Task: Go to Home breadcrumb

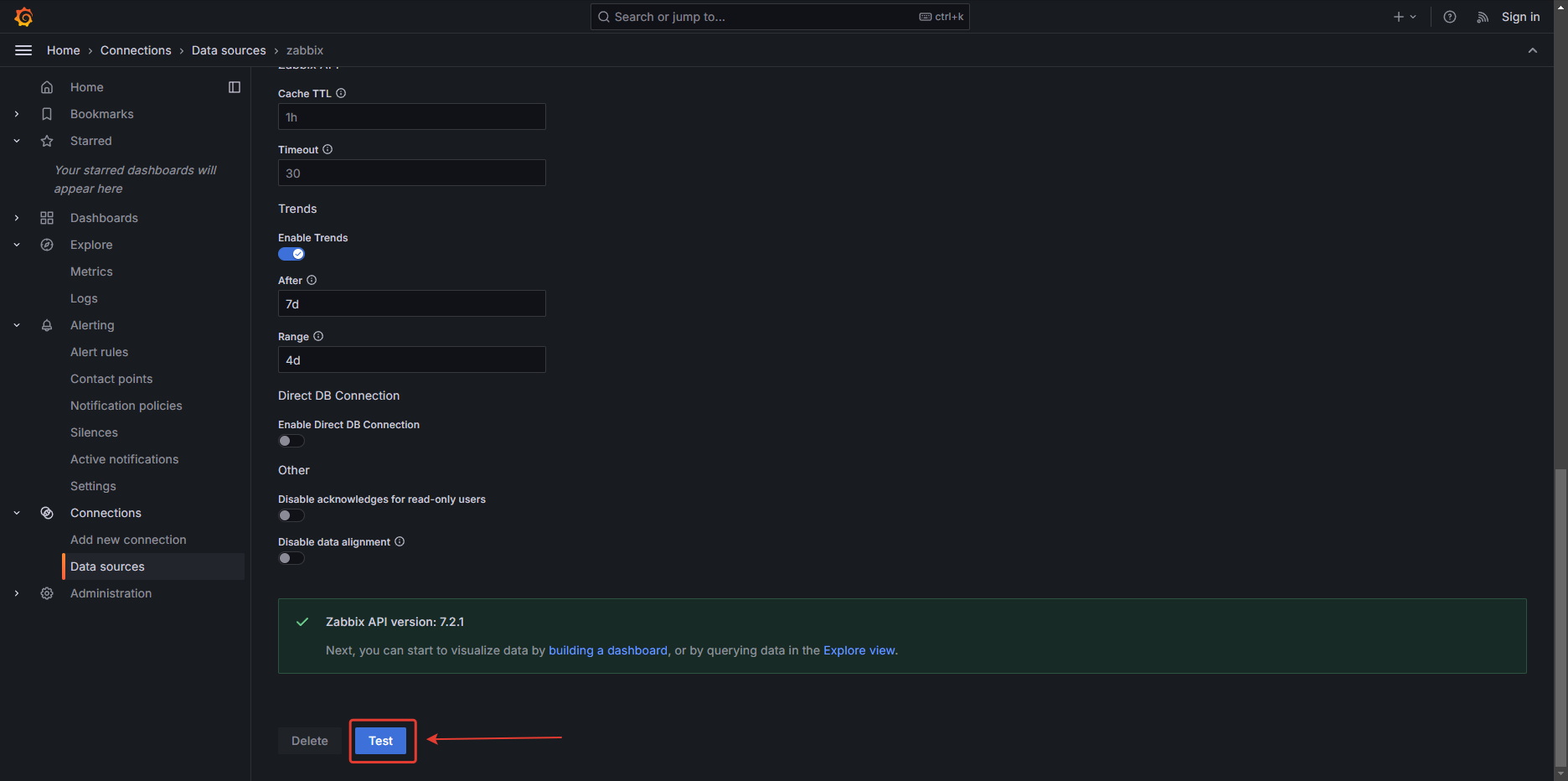Action: (64, 50)
